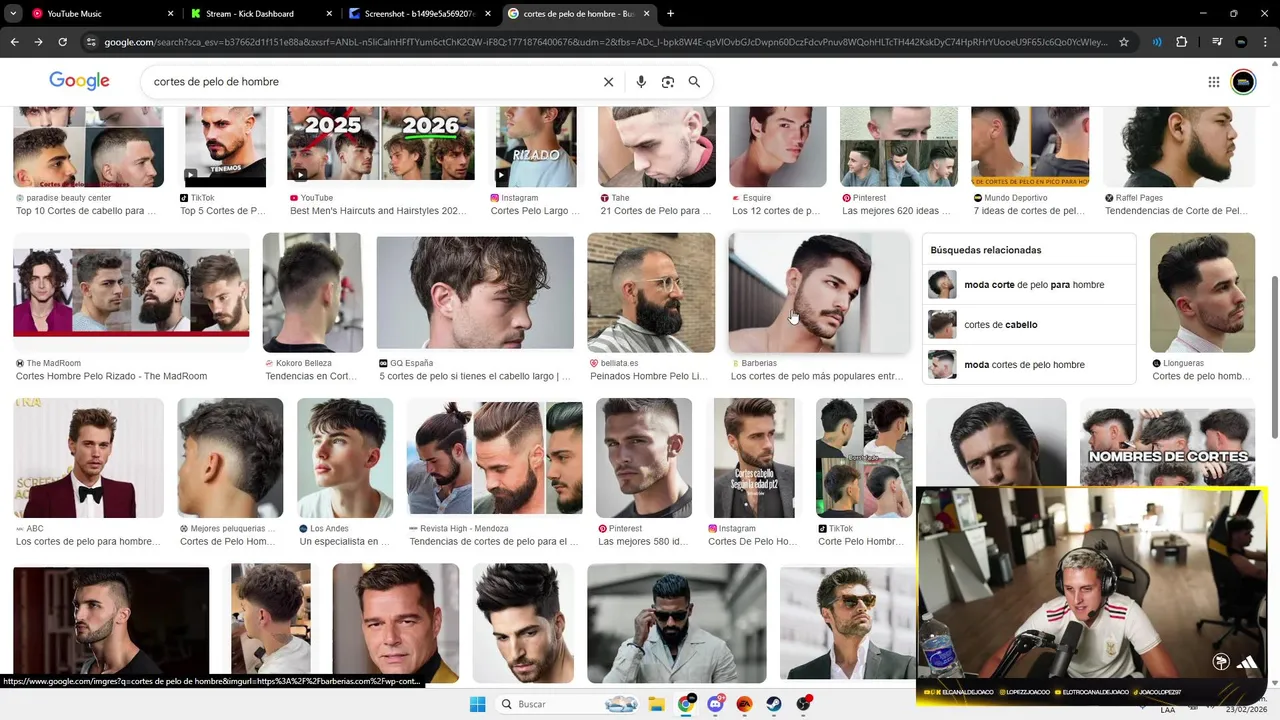Open the GQ España wavy hair thumbnail
This screenshot has width=1280, height=720.
click(x=475, y=292)
